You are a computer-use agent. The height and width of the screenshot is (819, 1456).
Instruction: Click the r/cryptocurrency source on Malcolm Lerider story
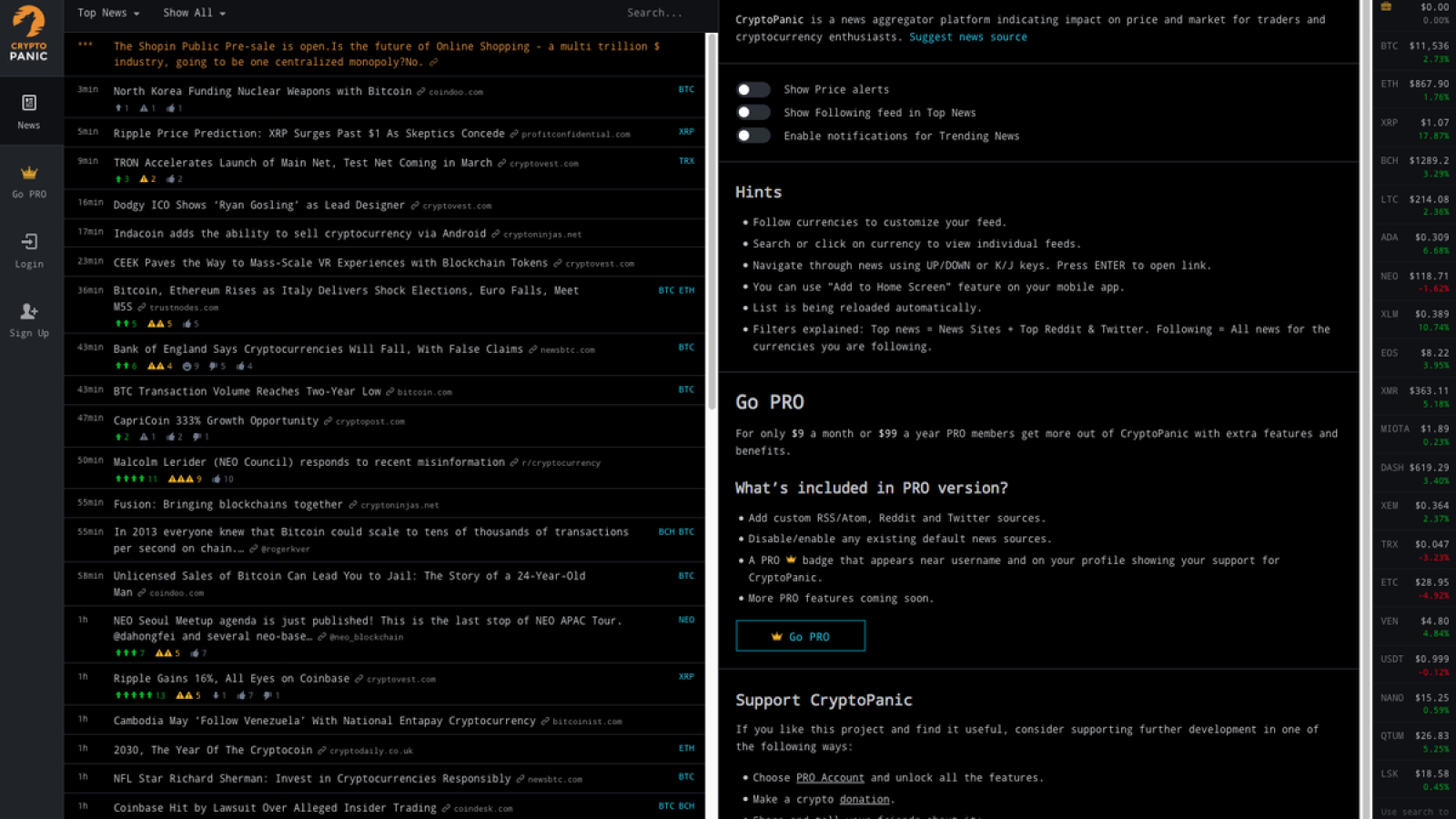point(561,463)
